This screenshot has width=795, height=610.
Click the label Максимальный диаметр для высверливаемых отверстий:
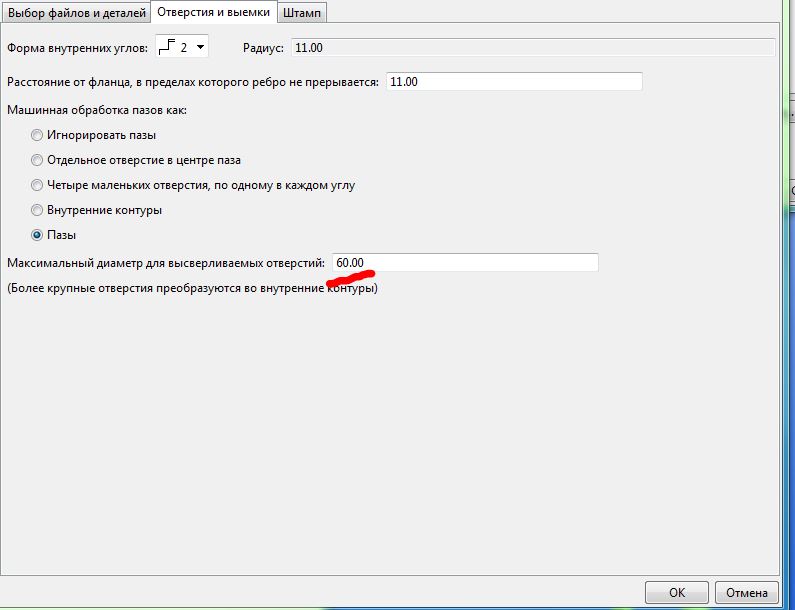166,263
